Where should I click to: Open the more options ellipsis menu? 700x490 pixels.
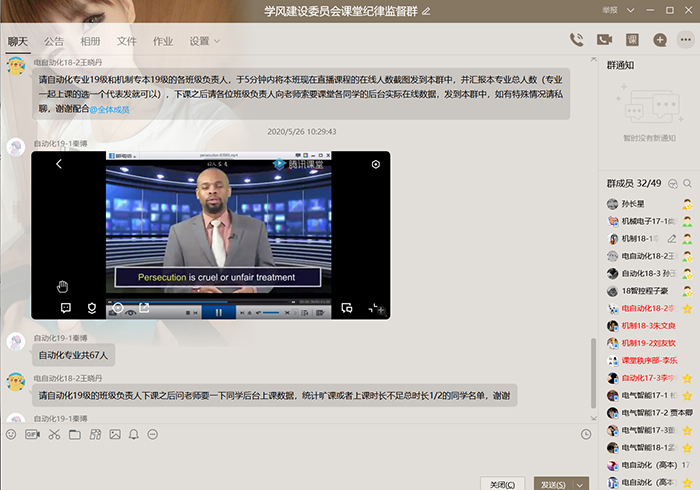(686, 40)
